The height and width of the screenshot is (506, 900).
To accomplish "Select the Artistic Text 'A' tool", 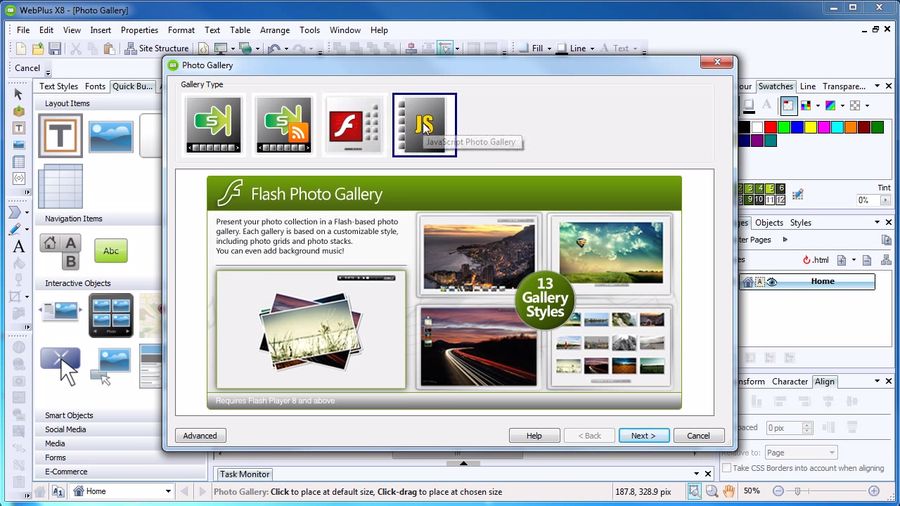I will pyautogui.click(x=18, y=247).
